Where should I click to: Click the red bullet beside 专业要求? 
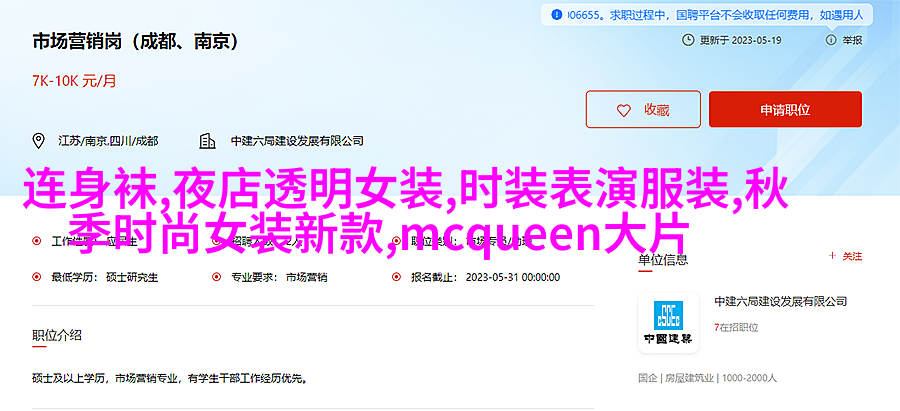(216, 277)
